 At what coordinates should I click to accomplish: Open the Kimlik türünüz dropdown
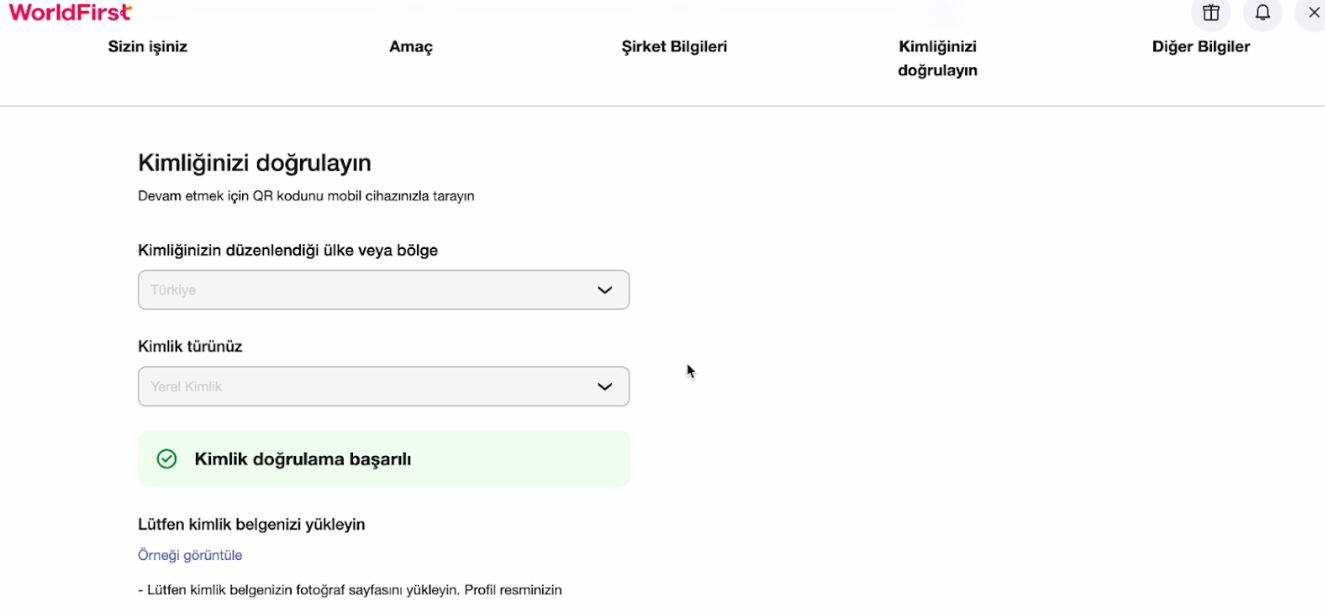[383, 387]
